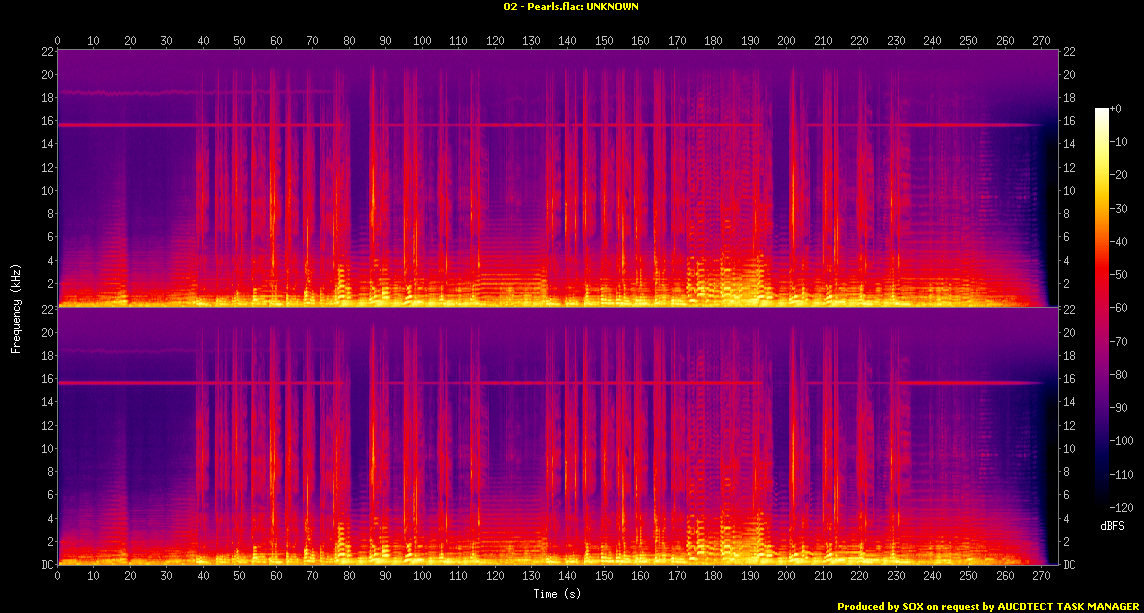Select the "-120" value on the dBFS scale
This screenshot has height=613, width=1144.
tap(1121, 507)
